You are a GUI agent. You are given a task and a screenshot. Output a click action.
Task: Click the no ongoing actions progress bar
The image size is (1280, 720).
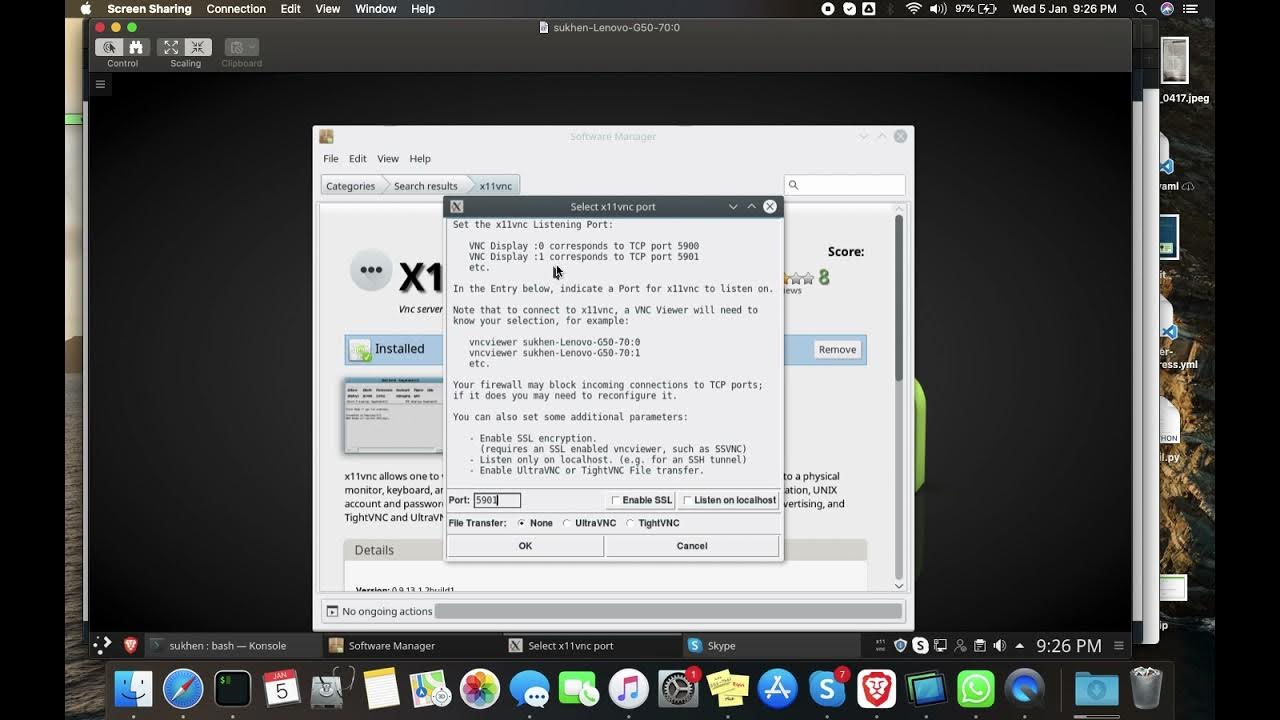click(668, 611)
